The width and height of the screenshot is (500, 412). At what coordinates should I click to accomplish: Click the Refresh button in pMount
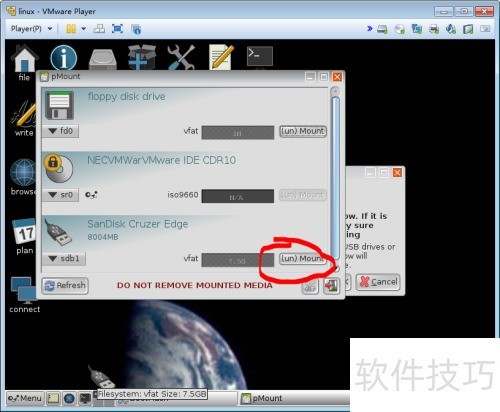[65, 286]
